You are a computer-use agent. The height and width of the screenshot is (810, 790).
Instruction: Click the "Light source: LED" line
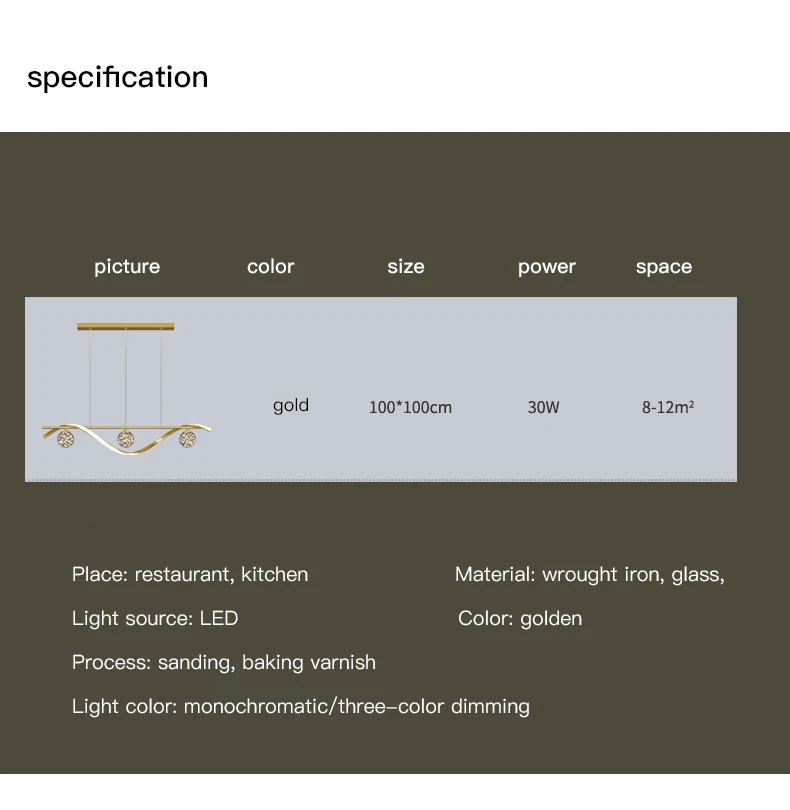pos(155,618)
